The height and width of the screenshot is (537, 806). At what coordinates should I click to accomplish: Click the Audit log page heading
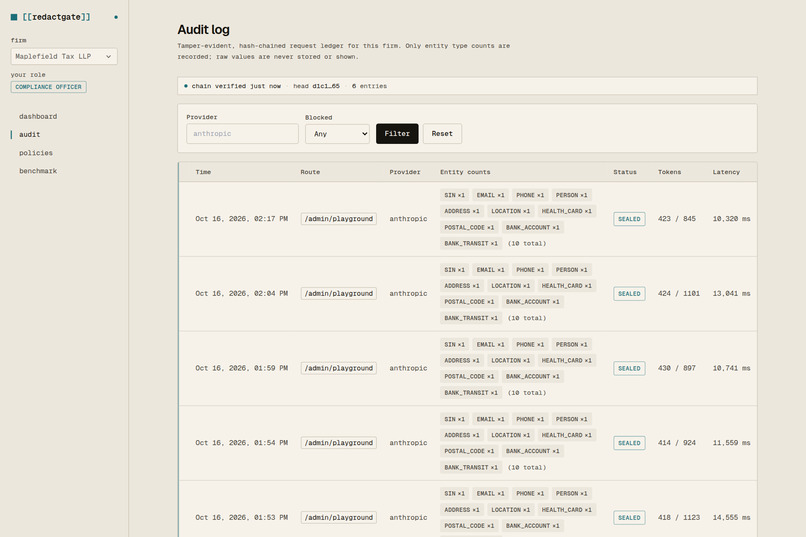pos(204,30)
